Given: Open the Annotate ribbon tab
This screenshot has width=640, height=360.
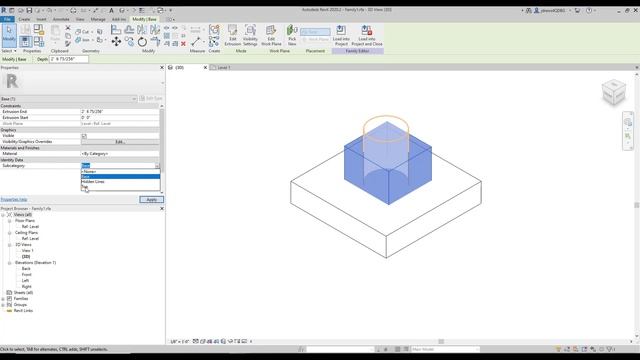Looking at the screenshot, I should click(x=61, y=19).
